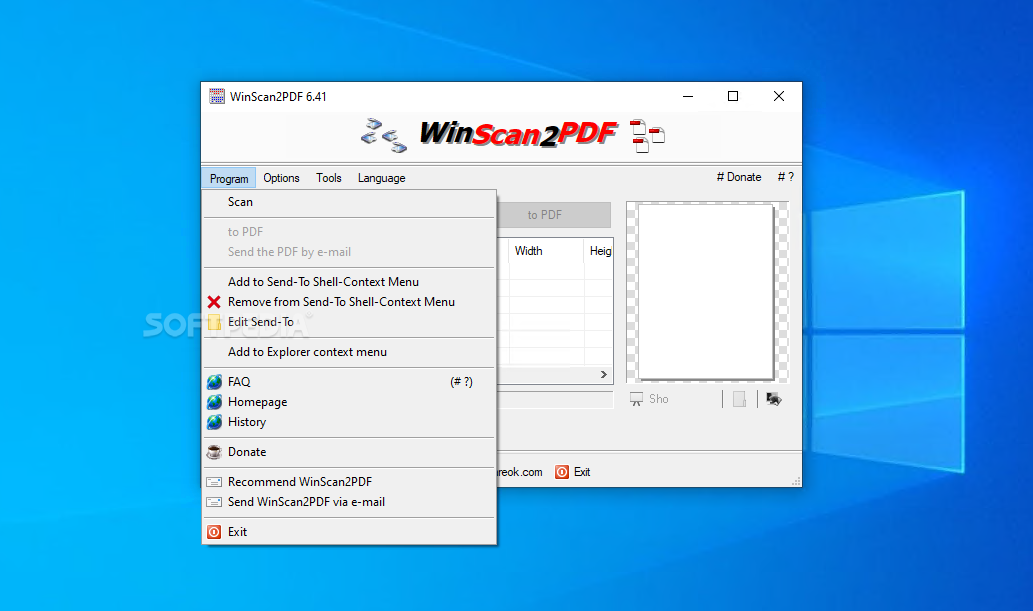Open the Language menu
Screen dimensions: 1033x611
(x=381, y=178)
